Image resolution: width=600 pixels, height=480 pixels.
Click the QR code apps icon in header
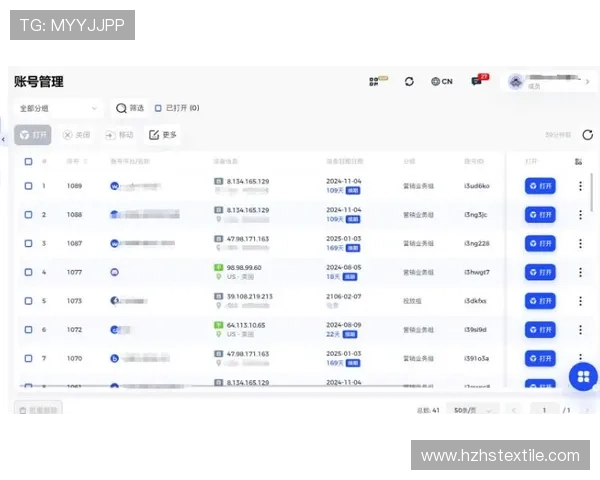coord(374,82)
